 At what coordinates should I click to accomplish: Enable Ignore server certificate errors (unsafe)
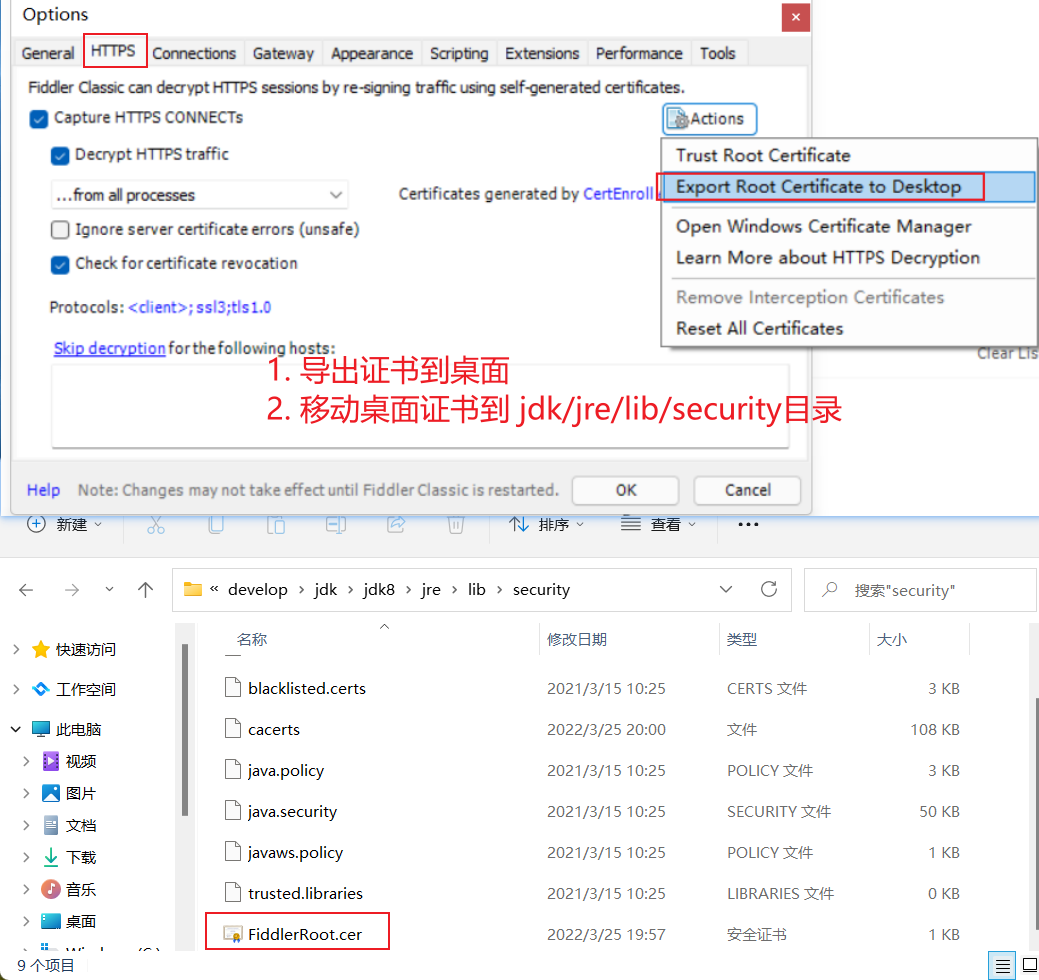pos(60,230)
